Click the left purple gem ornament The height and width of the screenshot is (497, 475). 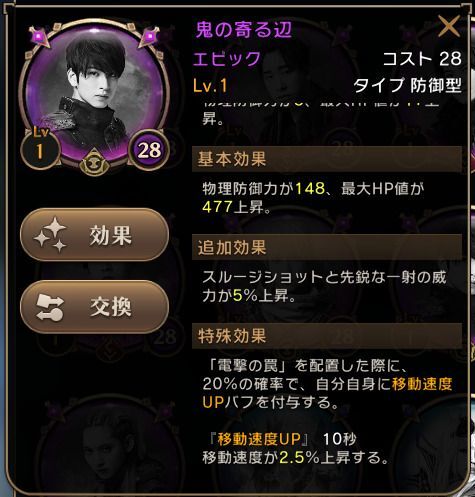(39, 36)
